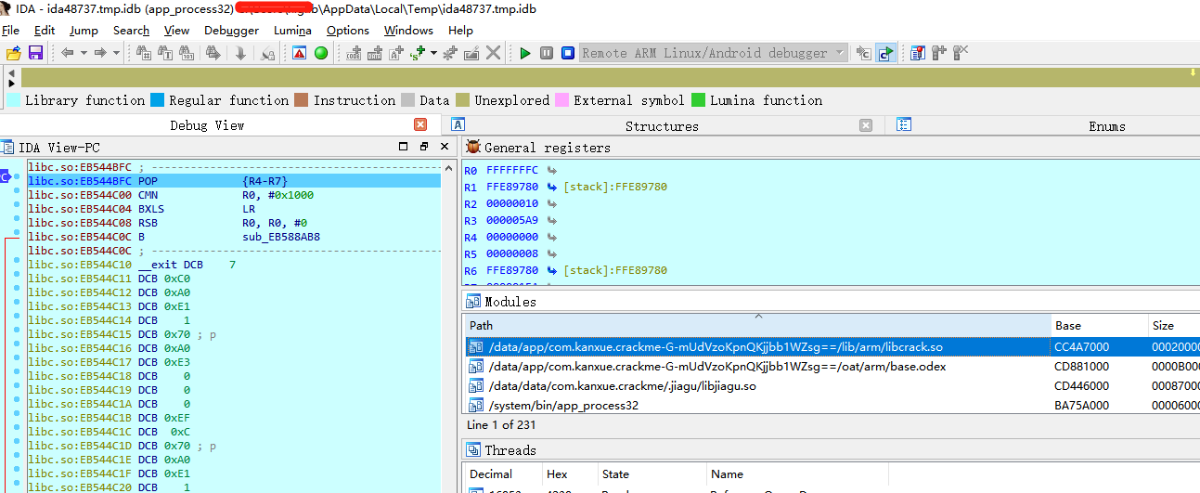The image size is (1200, 493).
Task: Click the gray X toolbar icon
Action: [493, 52]
